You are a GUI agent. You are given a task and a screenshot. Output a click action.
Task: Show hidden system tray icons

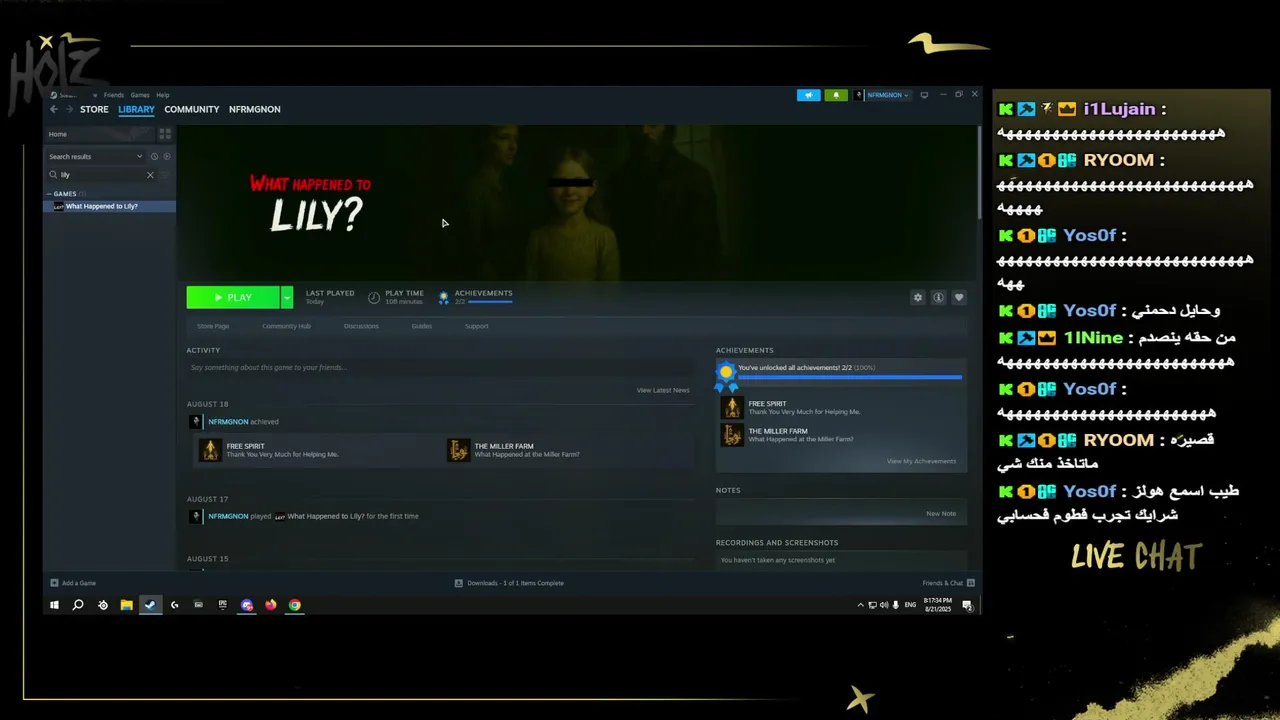(x=860, y=605)
